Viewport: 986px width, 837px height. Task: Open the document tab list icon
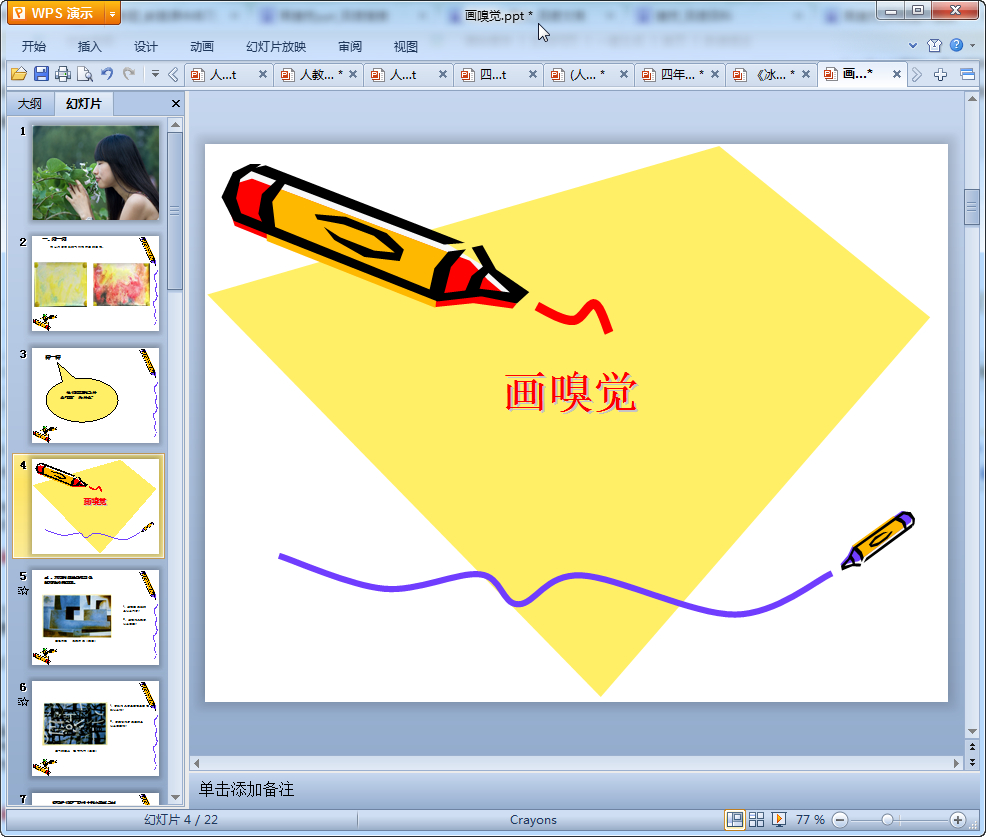point(968,75)
